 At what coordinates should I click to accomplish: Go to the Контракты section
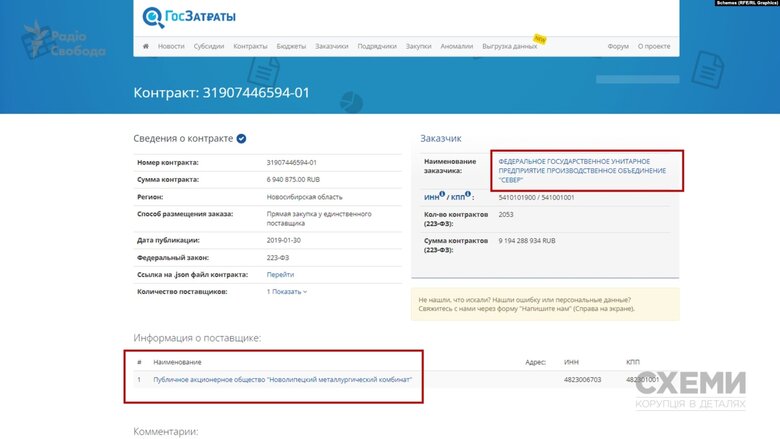[x=250, y=46]
